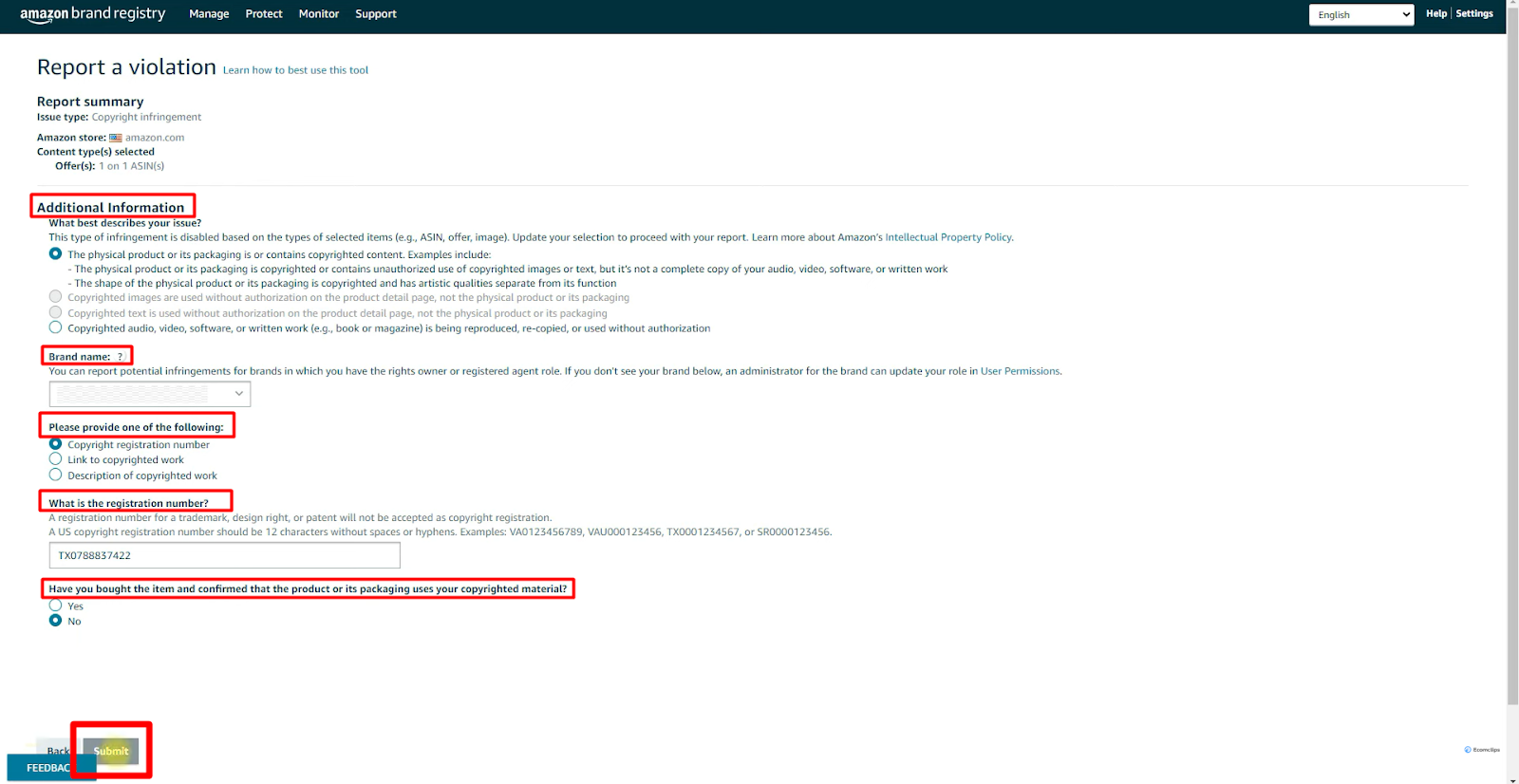Viewport: 1519px width, 784px height.
Task: Click Help in the top bar
Action: tap(1436, 13)
